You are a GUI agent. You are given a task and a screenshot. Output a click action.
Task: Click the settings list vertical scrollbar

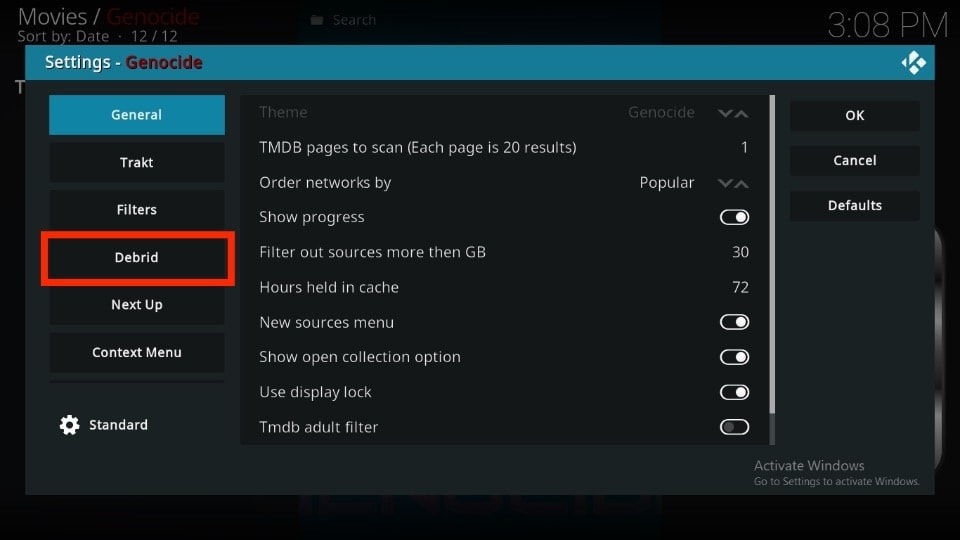pos(772,254)
